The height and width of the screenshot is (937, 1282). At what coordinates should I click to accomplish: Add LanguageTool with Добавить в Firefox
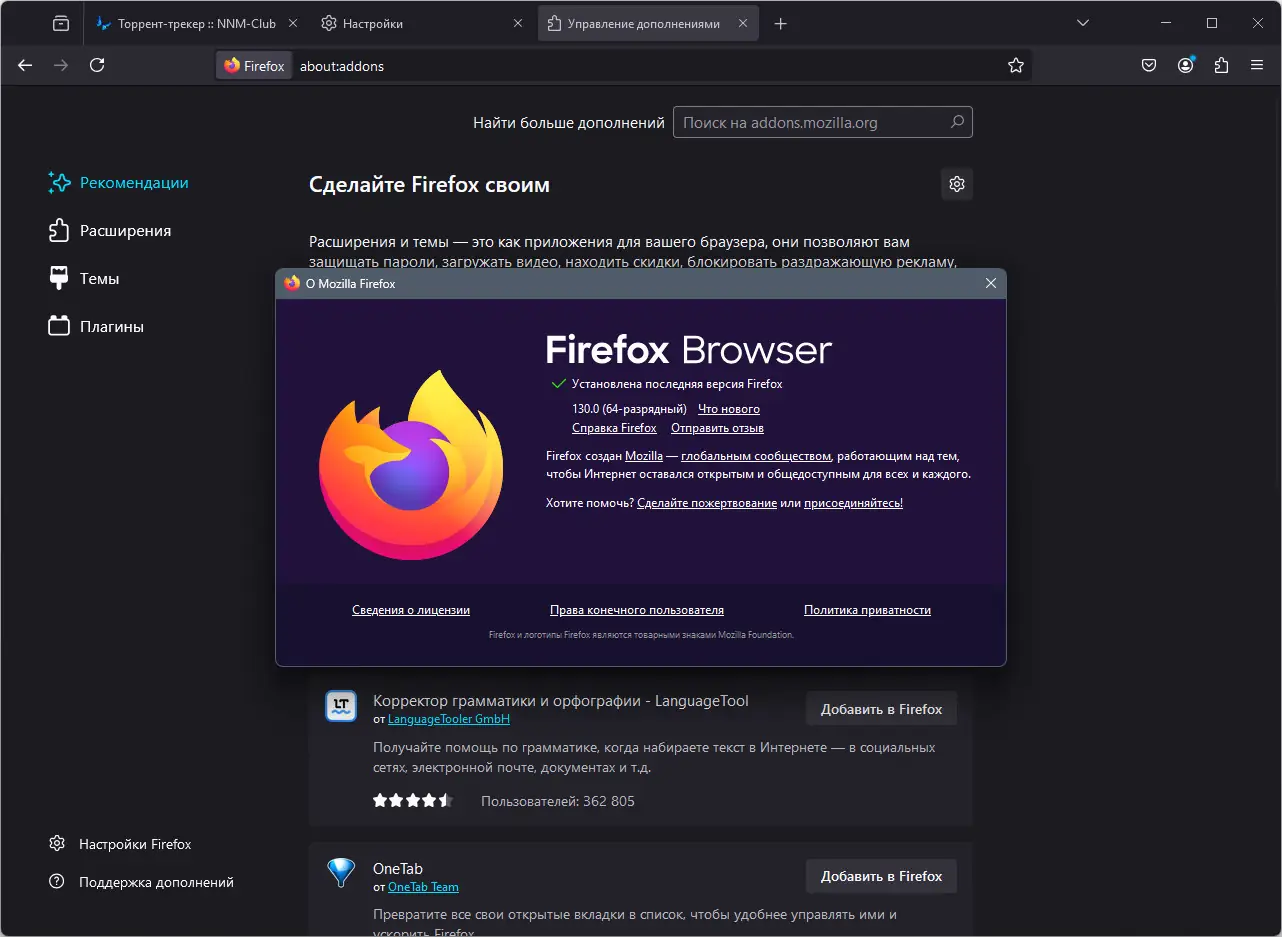[x=881, y=709]
